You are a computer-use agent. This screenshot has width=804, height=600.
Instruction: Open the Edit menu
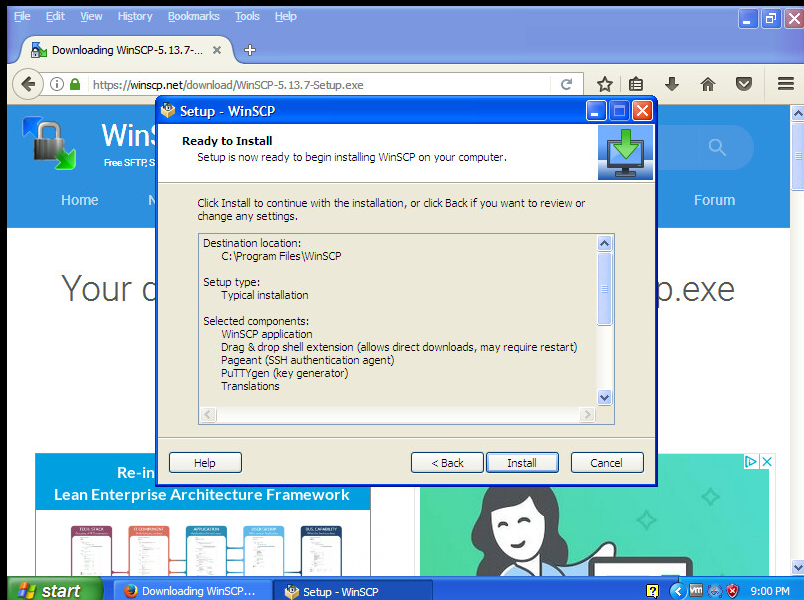(x=55, y=16)
